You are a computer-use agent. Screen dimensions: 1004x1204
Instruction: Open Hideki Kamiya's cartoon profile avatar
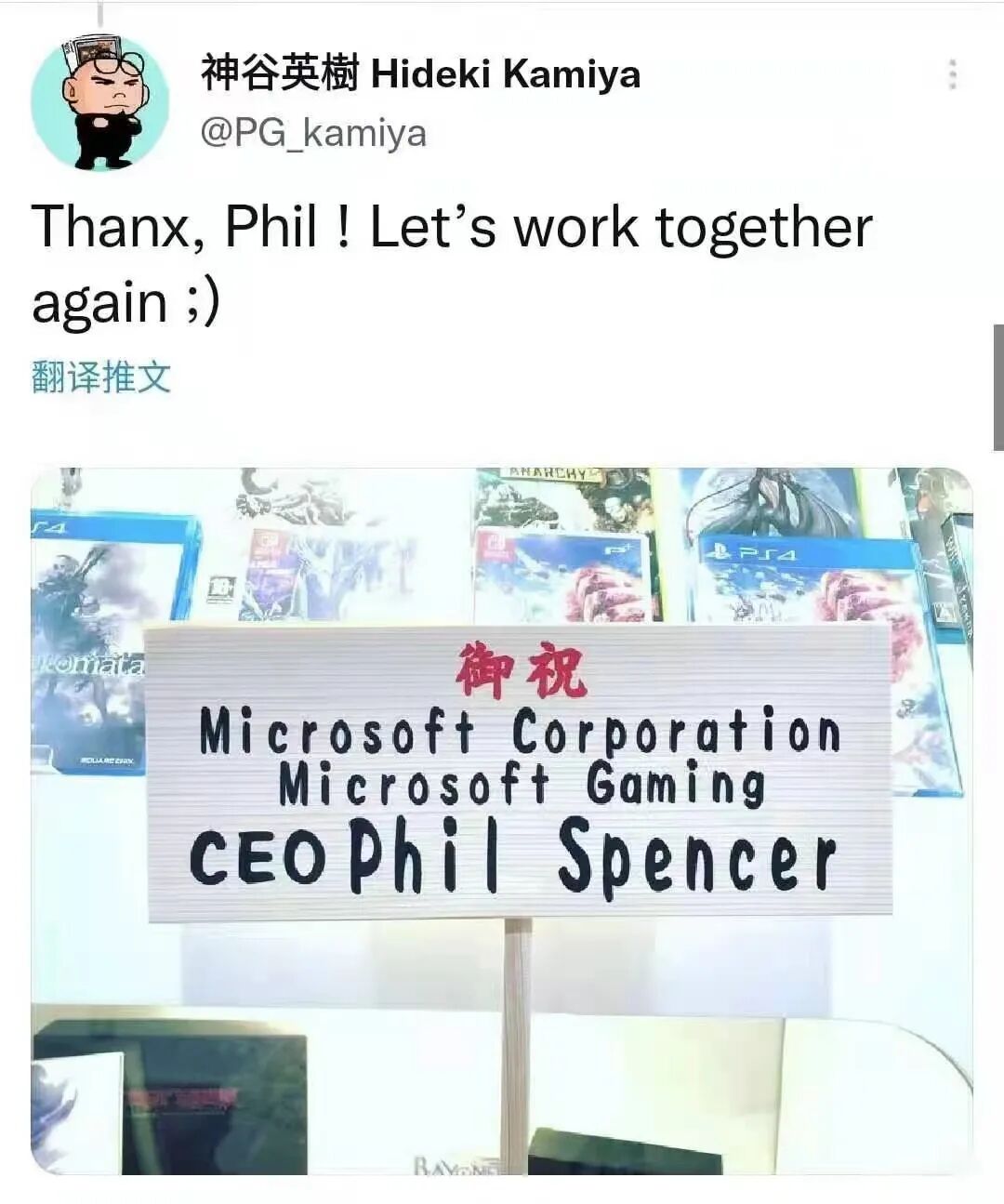[100, 102]
